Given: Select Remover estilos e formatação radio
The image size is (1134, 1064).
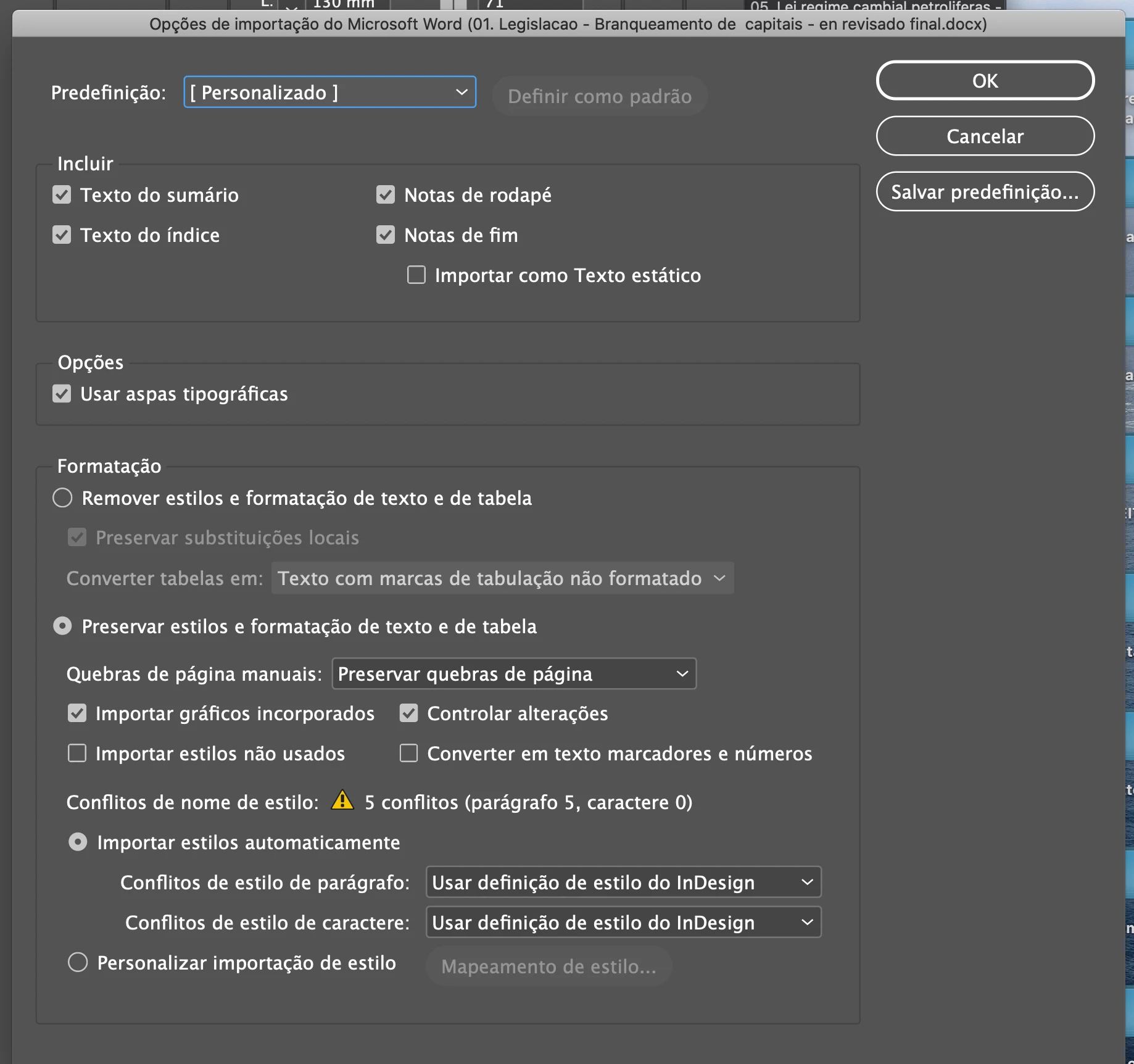Looking at the screenshot, I should [62, 498].
